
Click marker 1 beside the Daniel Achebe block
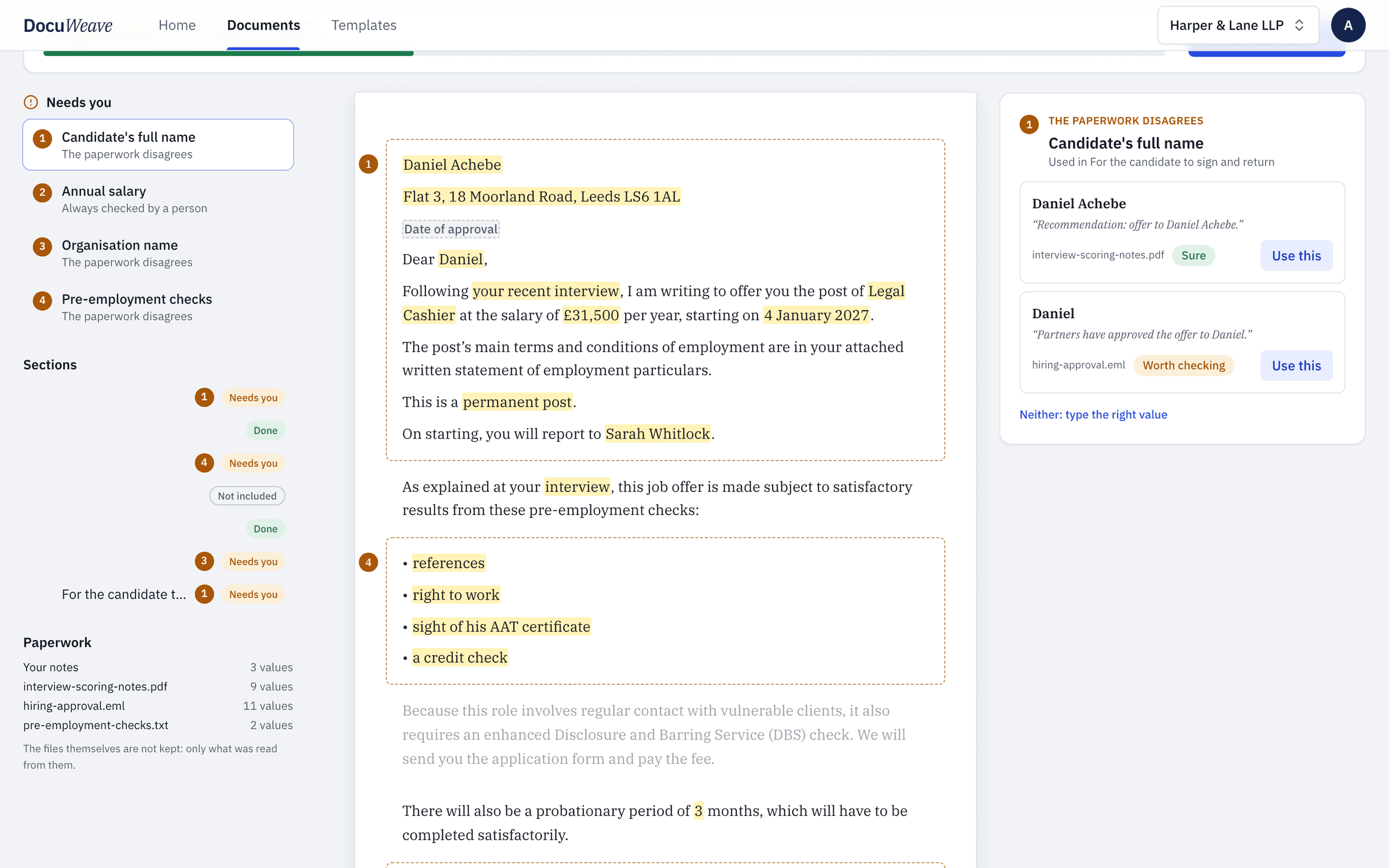[x=368, y=164]
